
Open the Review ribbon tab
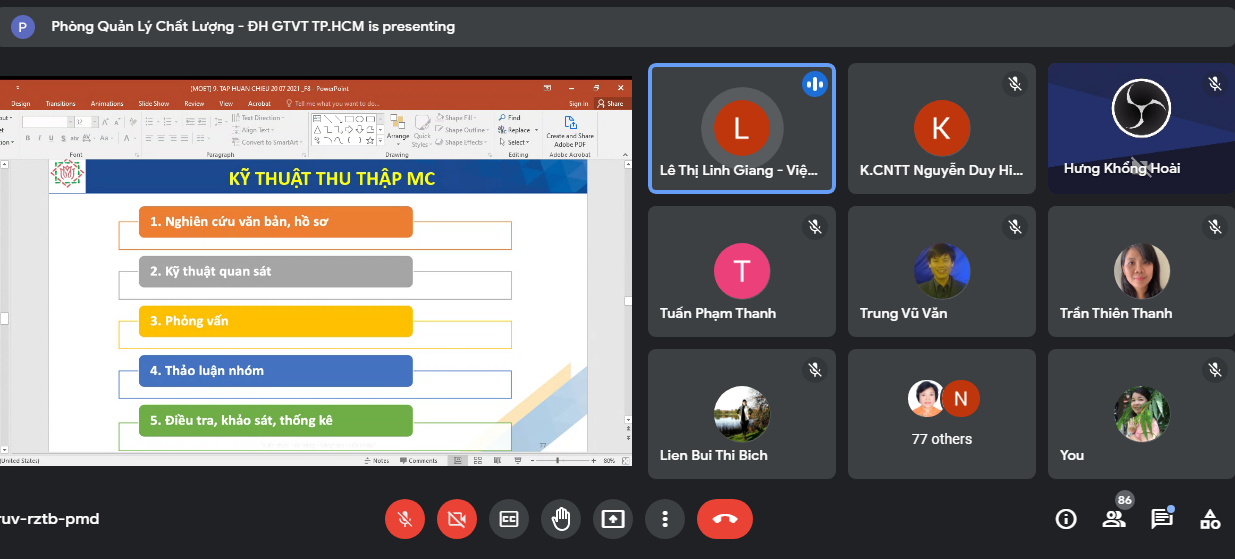point(194,103)
